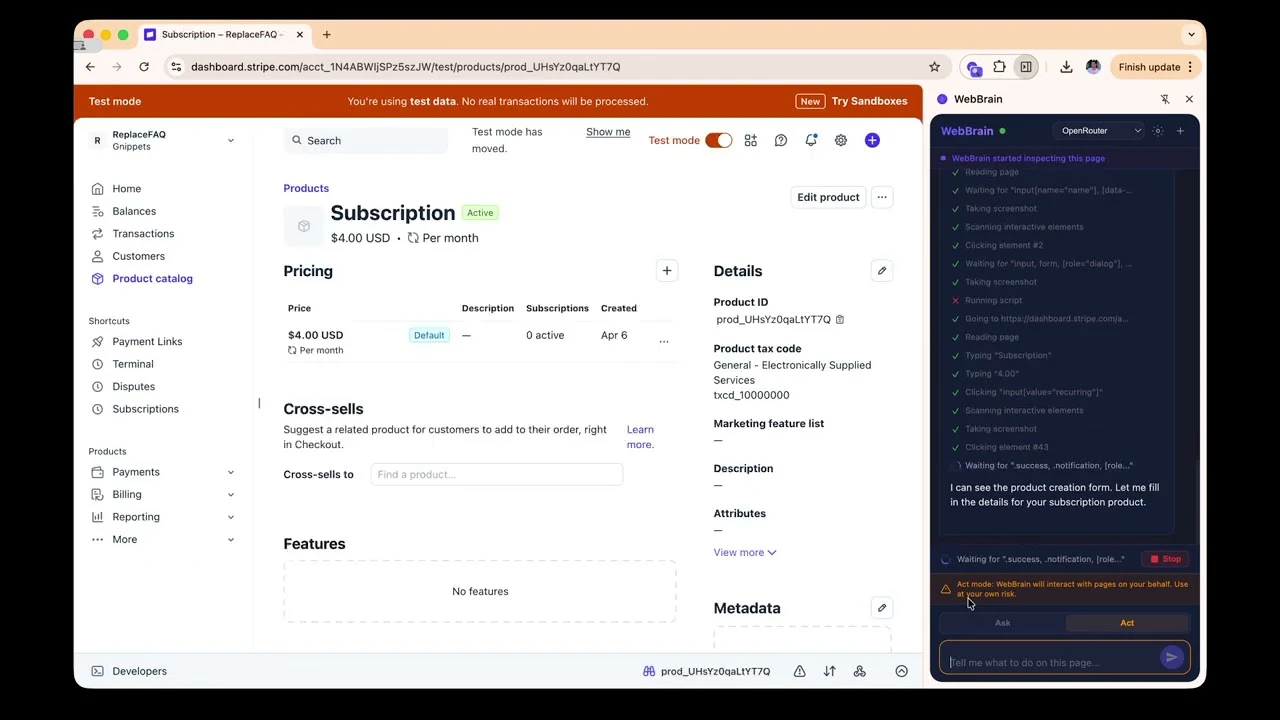This screenshot has width=1280, height=720.
Task: Open Disputes shortcut
Action: (x=133, y=387)
